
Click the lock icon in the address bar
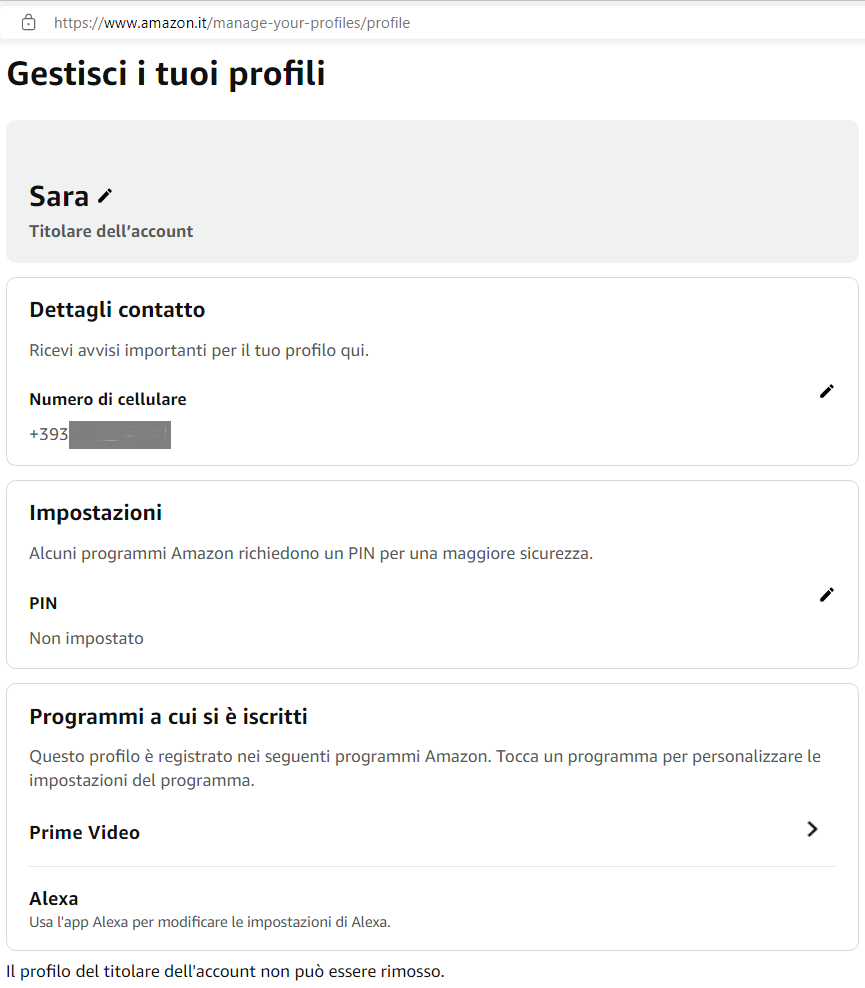click(x=28, y=22)
